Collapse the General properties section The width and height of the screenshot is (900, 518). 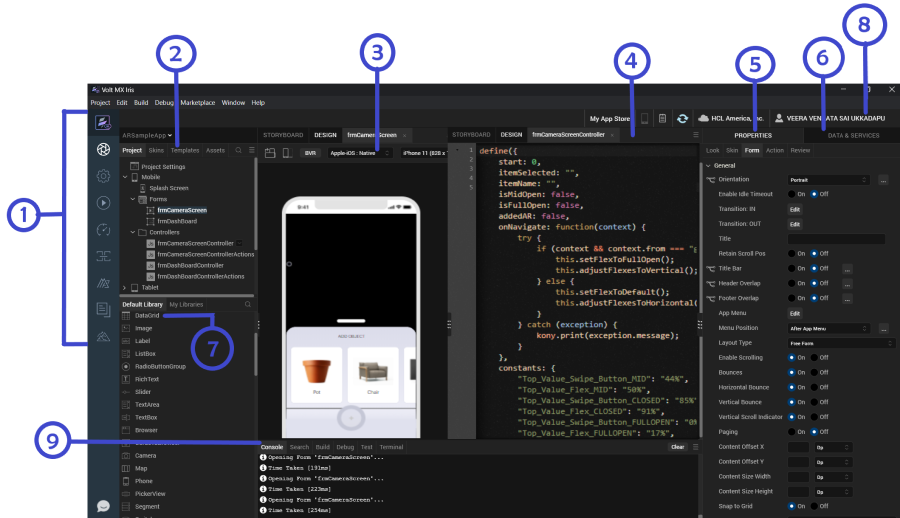tap(708, 165)
